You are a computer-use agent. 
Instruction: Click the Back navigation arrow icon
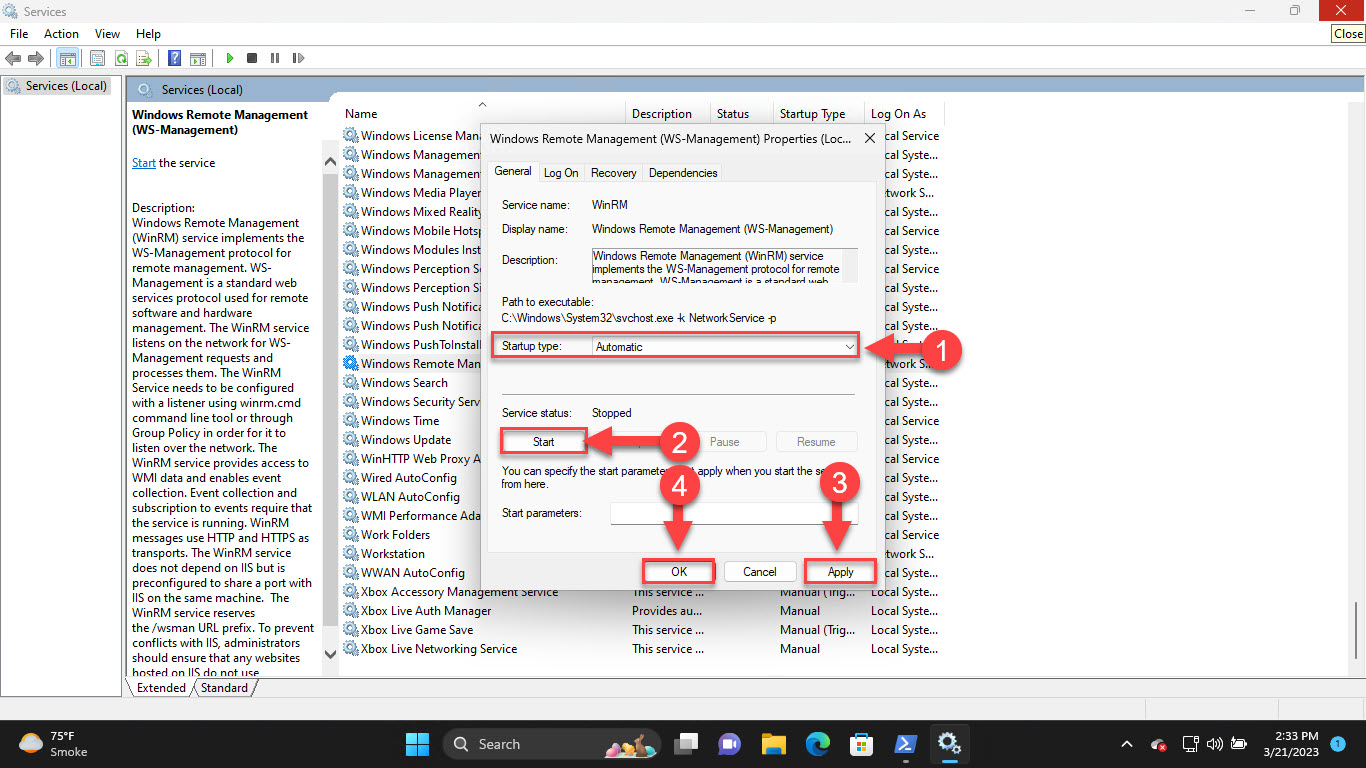(x=13, y=58)
